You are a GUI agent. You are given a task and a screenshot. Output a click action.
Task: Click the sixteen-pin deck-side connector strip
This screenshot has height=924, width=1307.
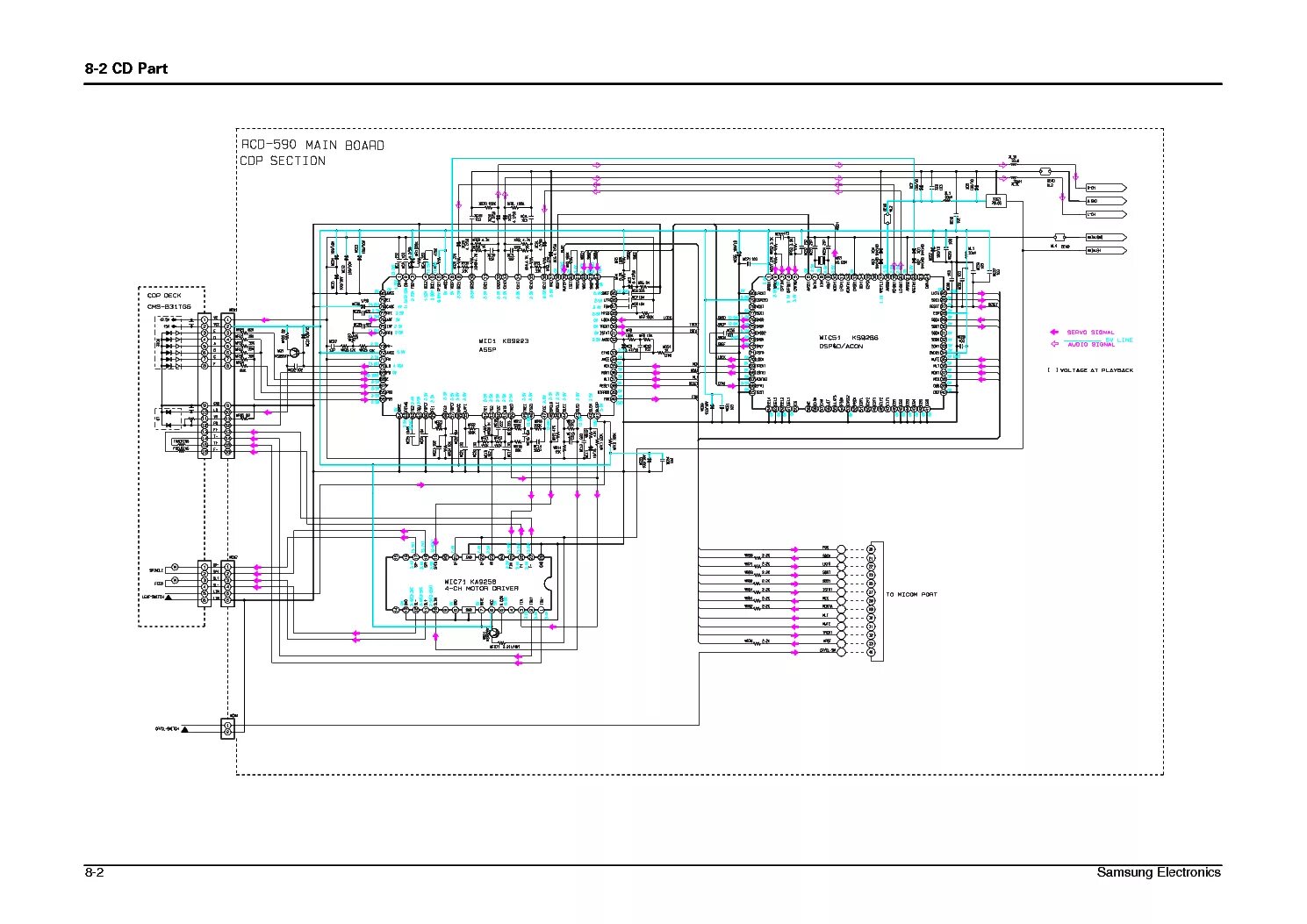click(x=204, y=385)
